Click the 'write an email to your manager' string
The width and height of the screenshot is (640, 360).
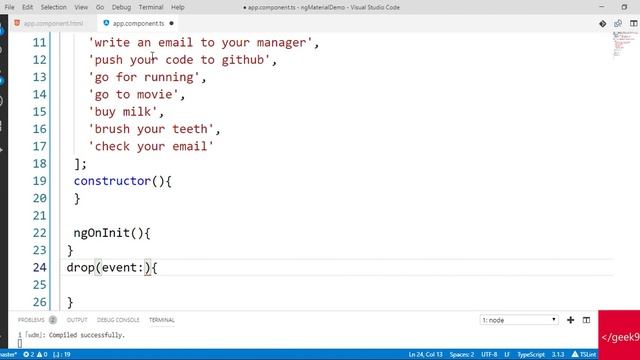coord(200,42)
